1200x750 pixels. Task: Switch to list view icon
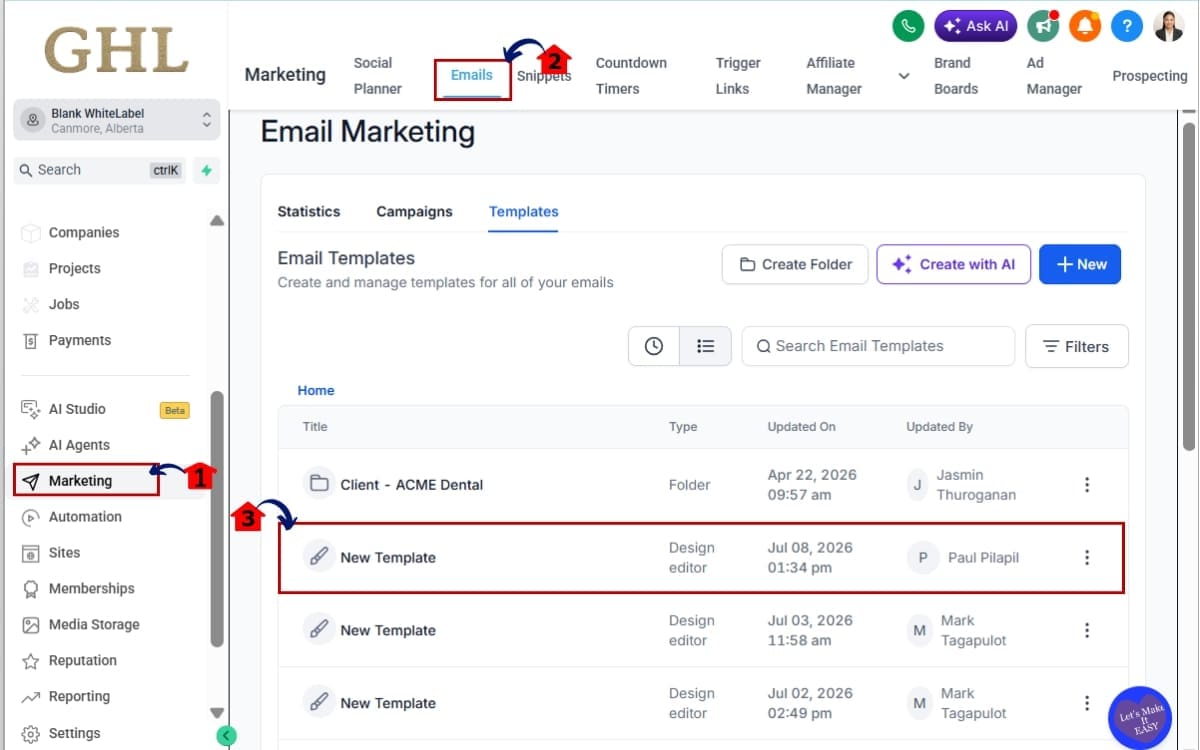[706, 346]
